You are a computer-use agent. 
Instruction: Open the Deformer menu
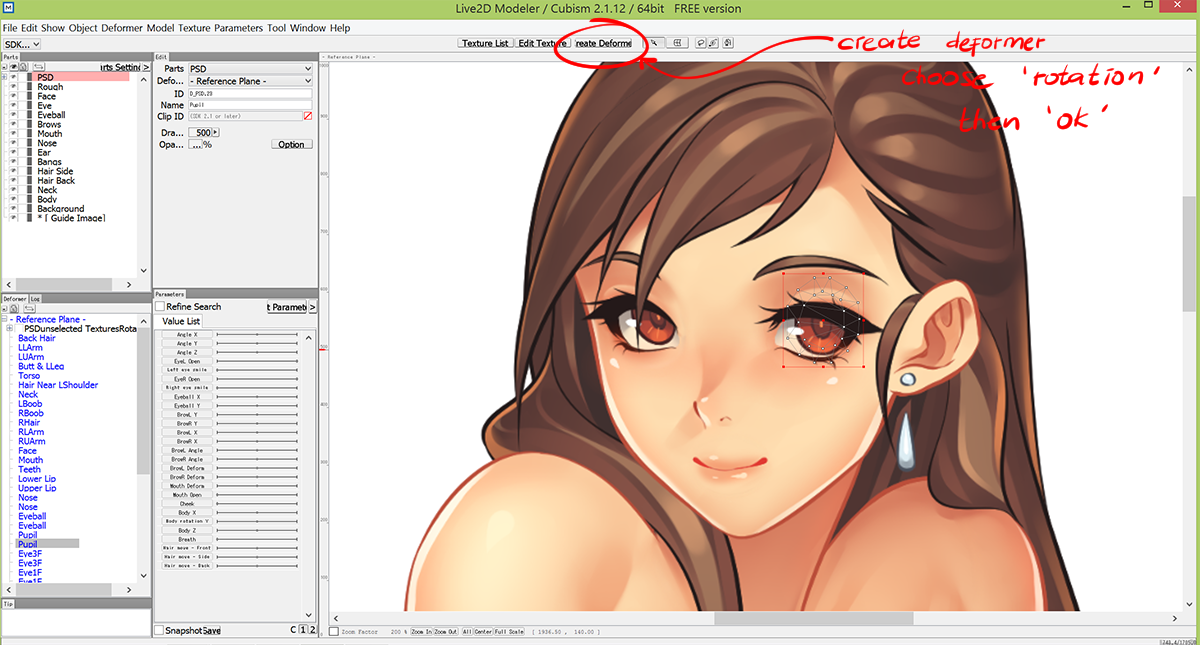click(124, 28)
